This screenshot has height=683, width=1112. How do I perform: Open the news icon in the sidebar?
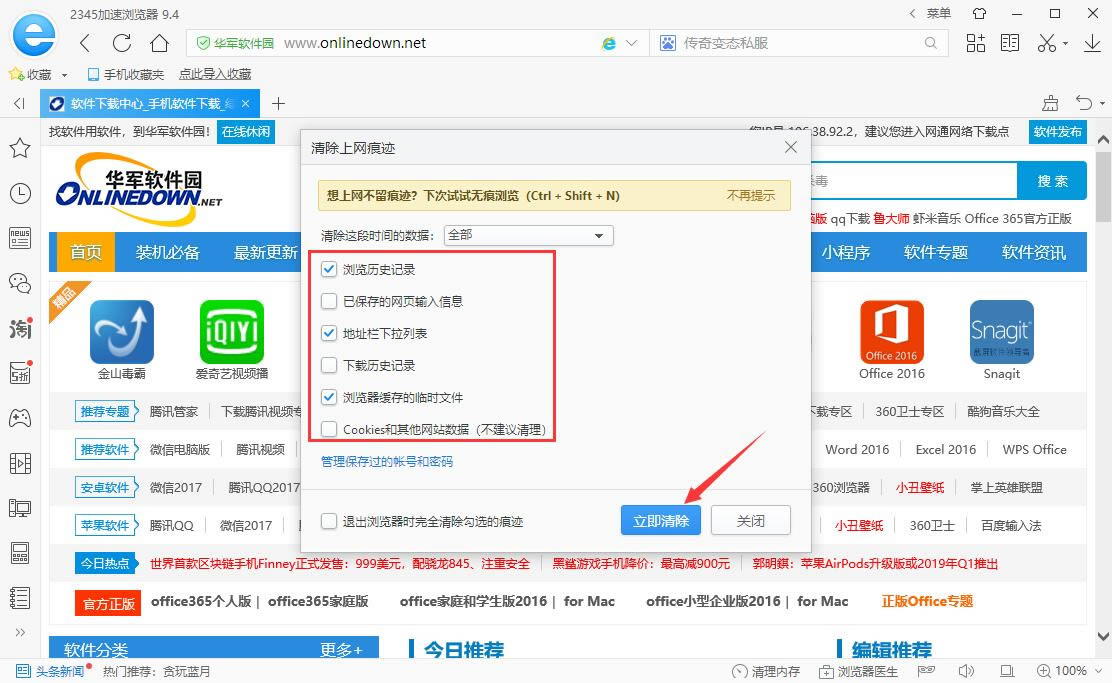pyautogui.click(x=20, y=238)
